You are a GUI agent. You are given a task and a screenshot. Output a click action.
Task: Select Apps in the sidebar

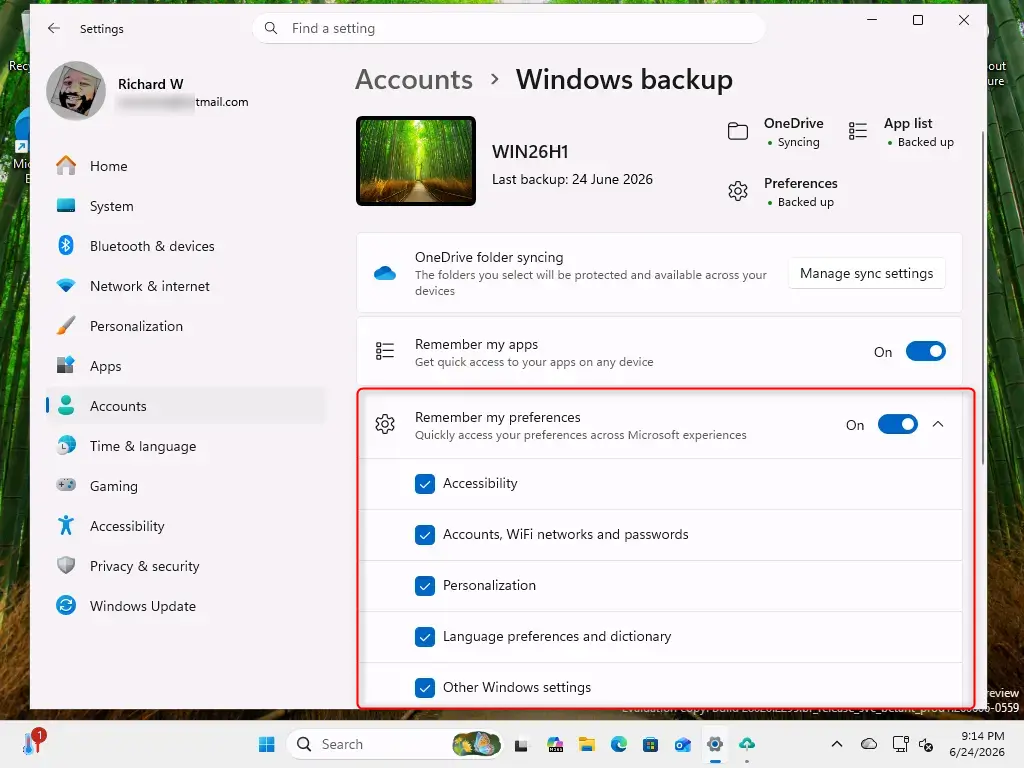pos(185,366)
